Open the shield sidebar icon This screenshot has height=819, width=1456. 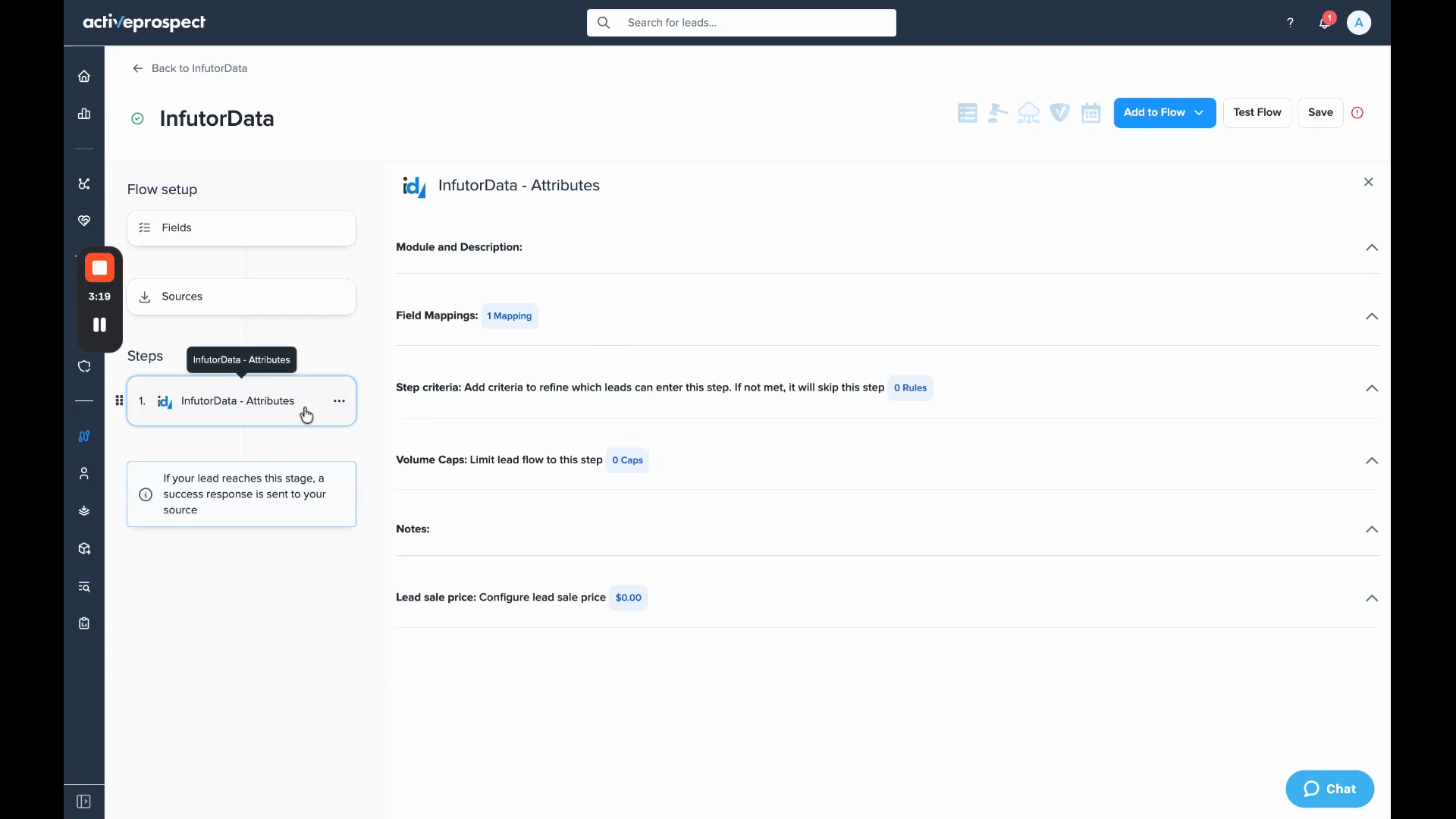coord(84,366)
